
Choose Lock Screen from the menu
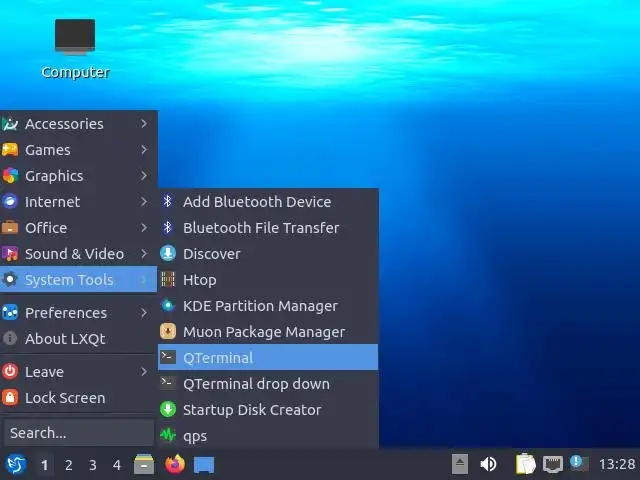78,398
